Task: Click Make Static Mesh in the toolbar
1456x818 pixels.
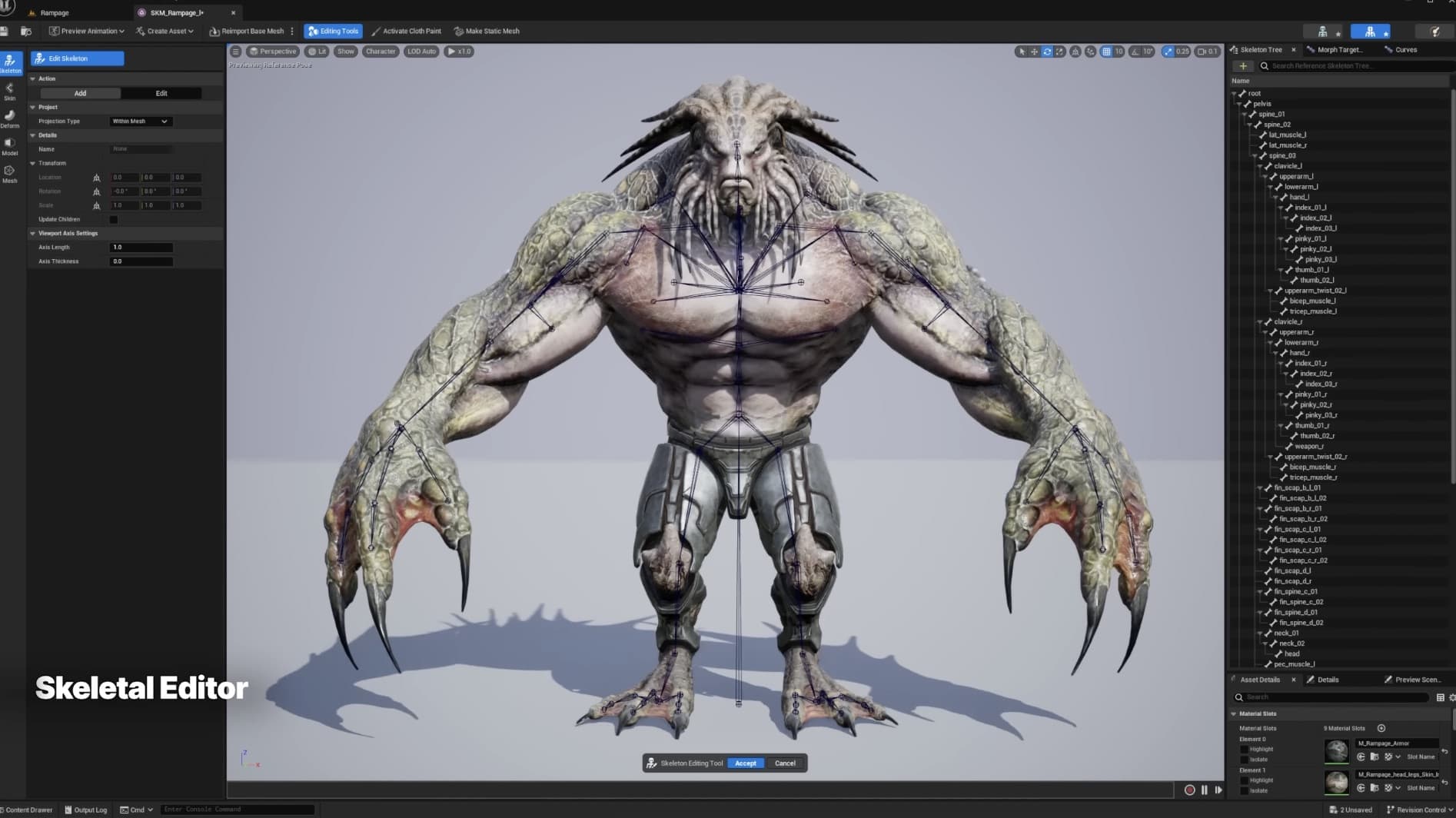Action: point(487,31)
